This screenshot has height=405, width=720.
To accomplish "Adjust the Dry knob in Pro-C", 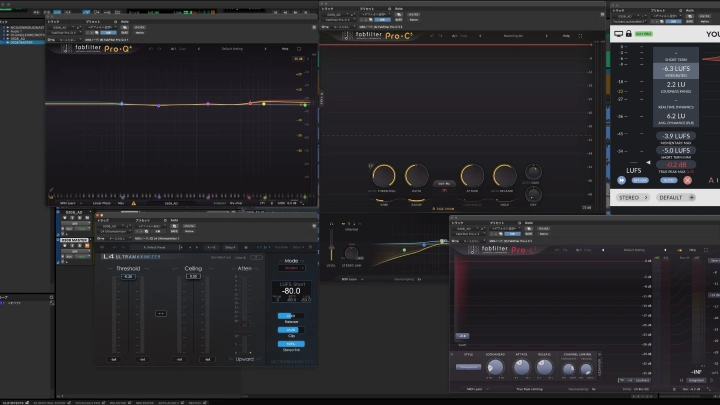I will [533, 195].
